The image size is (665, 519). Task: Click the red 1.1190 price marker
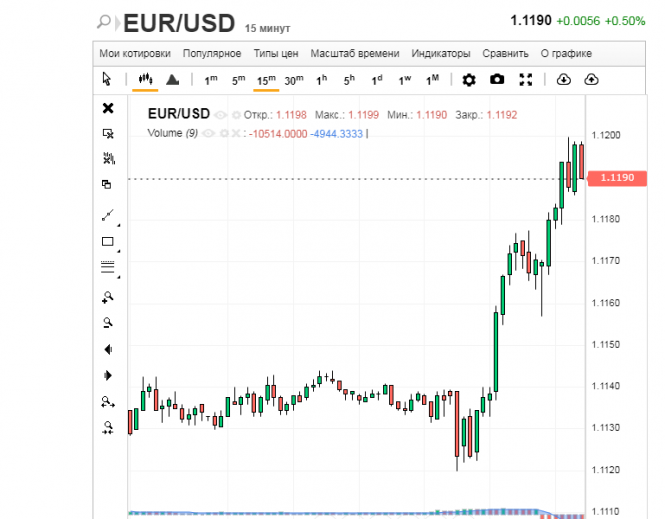click(x=617, y=178)
